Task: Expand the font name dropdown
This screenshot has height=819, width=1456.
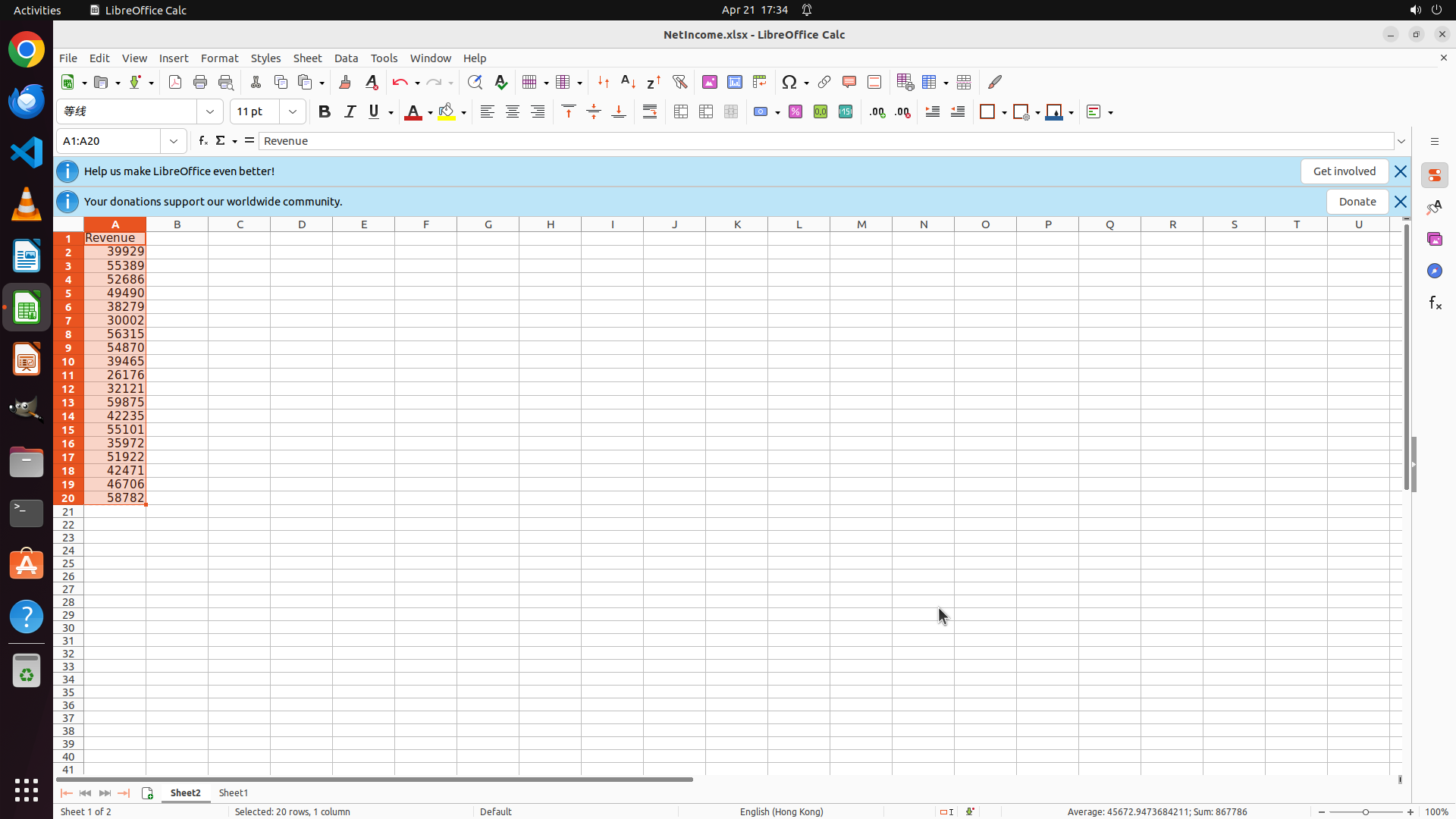Action: click(210, 112)
